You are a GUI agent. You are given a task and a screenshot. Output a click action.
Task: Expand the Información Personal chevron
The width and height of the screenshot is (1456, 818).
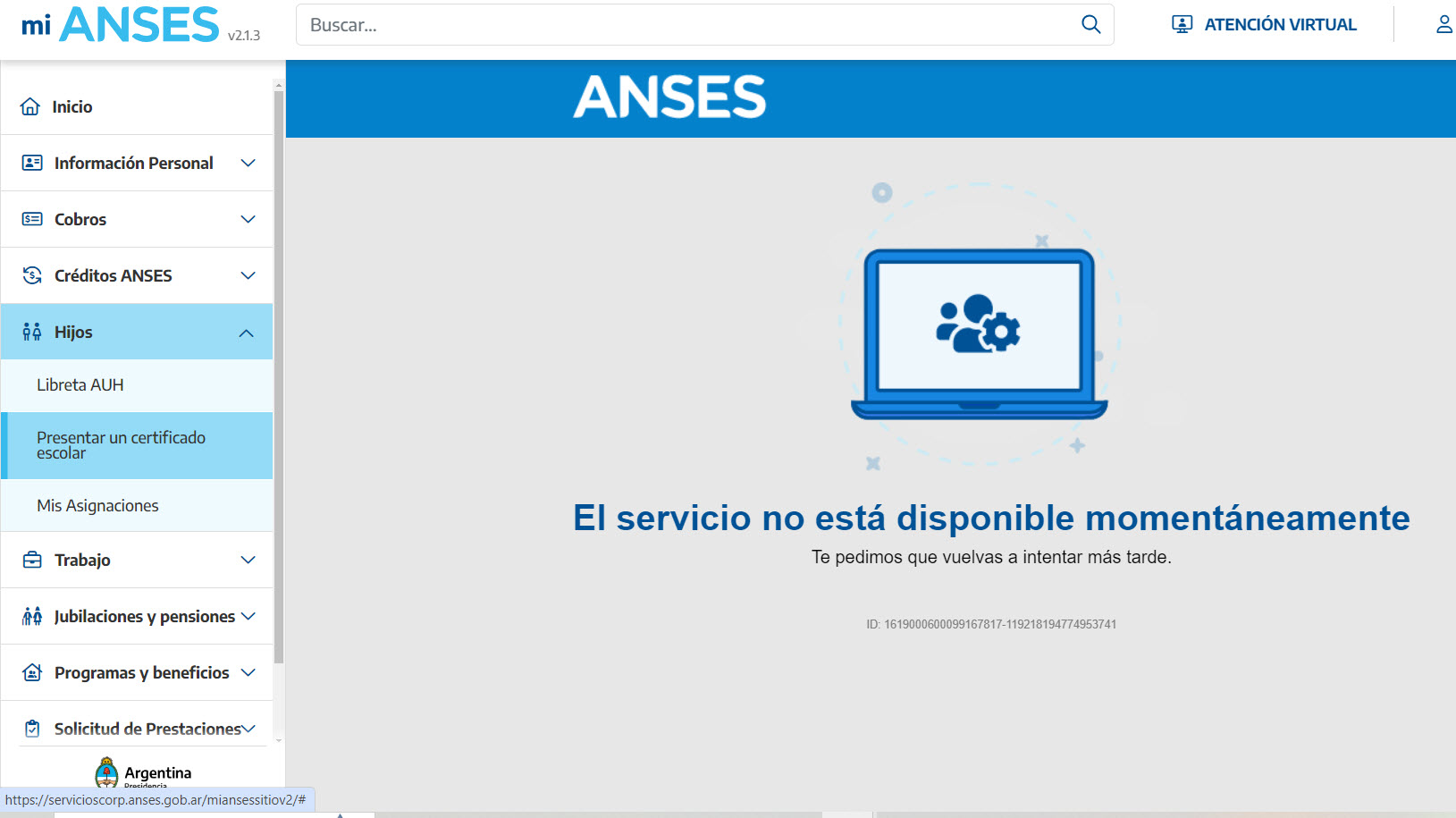(248, 163)
